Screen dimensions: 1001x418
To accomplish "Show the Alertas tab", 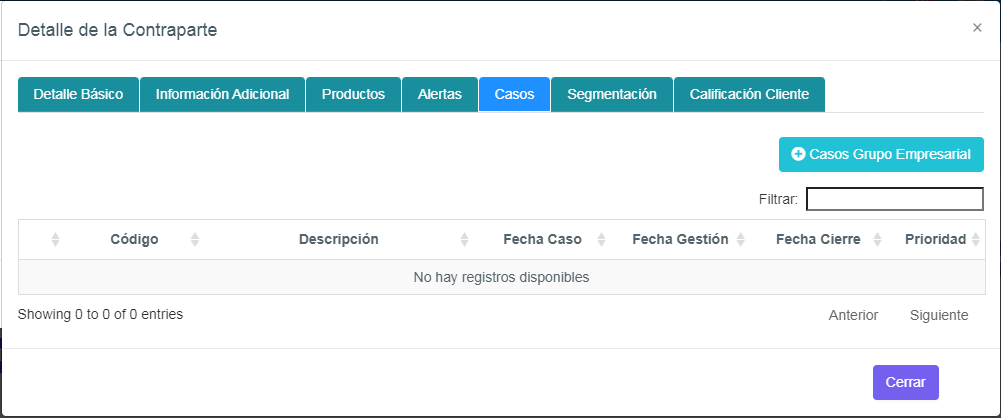I will [440, 95].
